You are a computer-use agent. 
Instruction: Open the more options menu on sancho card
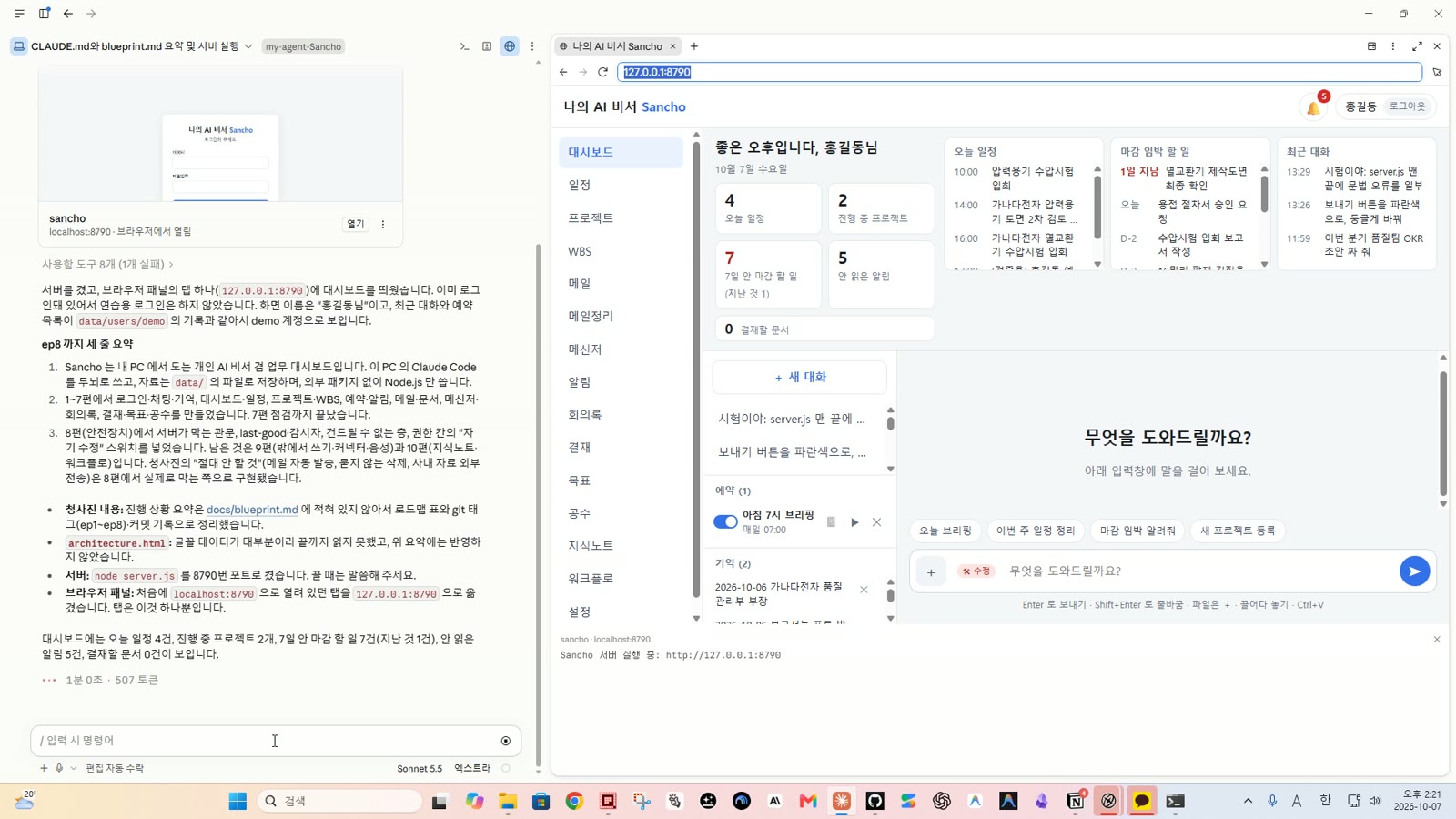click(x=383, y=225)
